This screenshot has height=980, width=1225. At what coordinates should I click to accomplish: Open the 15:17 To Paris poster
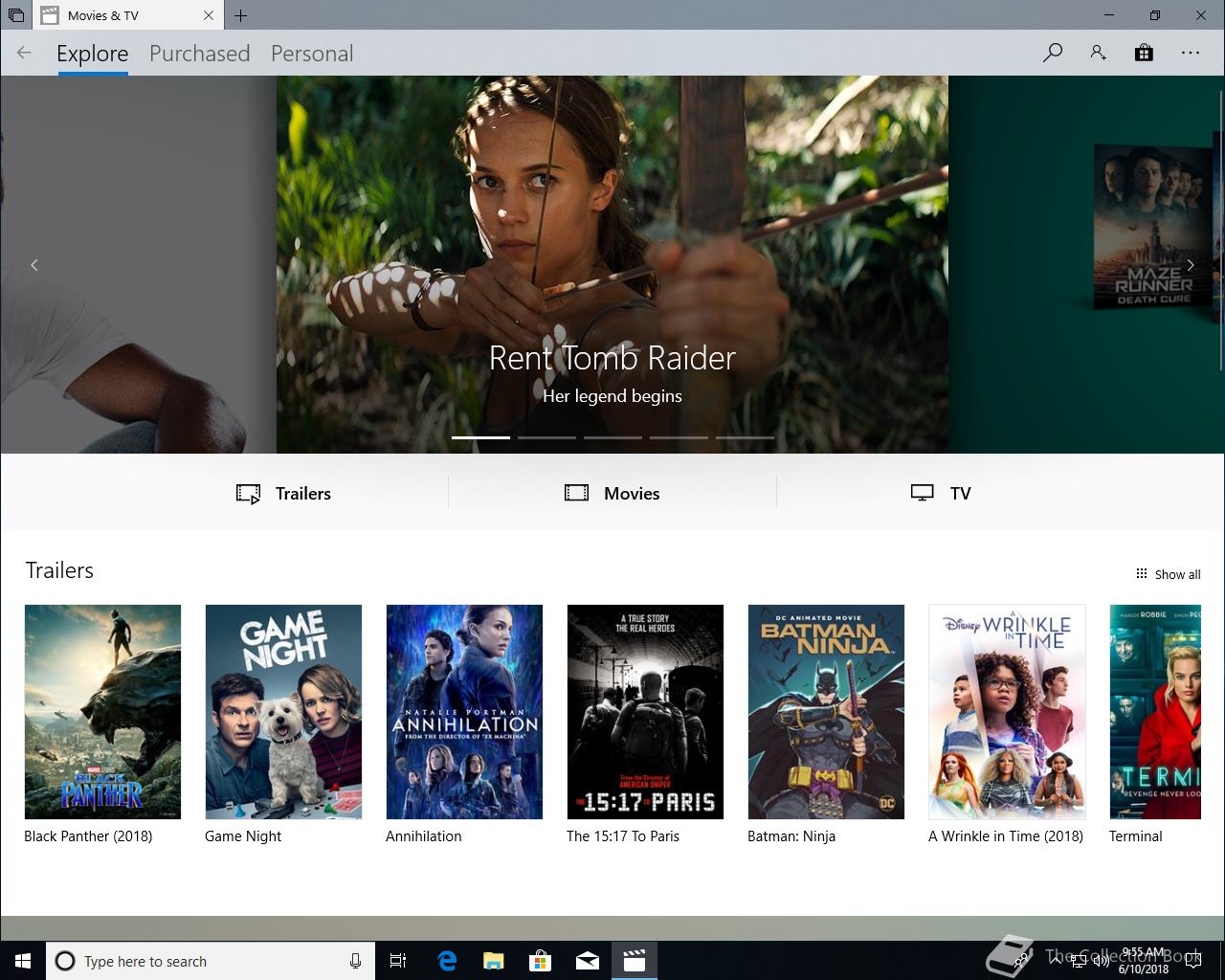[x=645, y=712]
